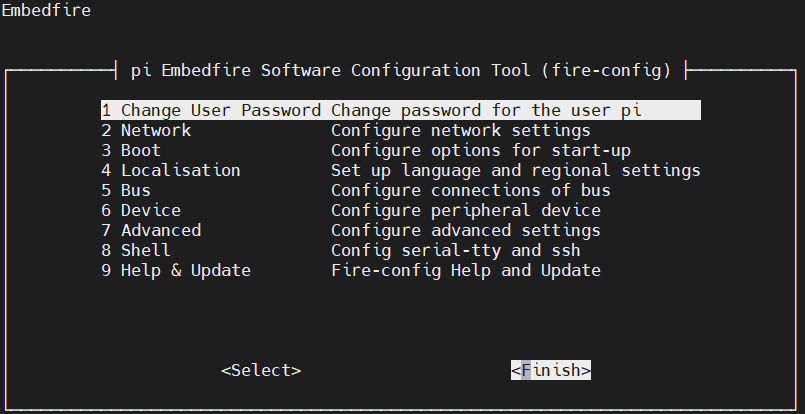Click the fire-config dialog title text

(401, 70)
